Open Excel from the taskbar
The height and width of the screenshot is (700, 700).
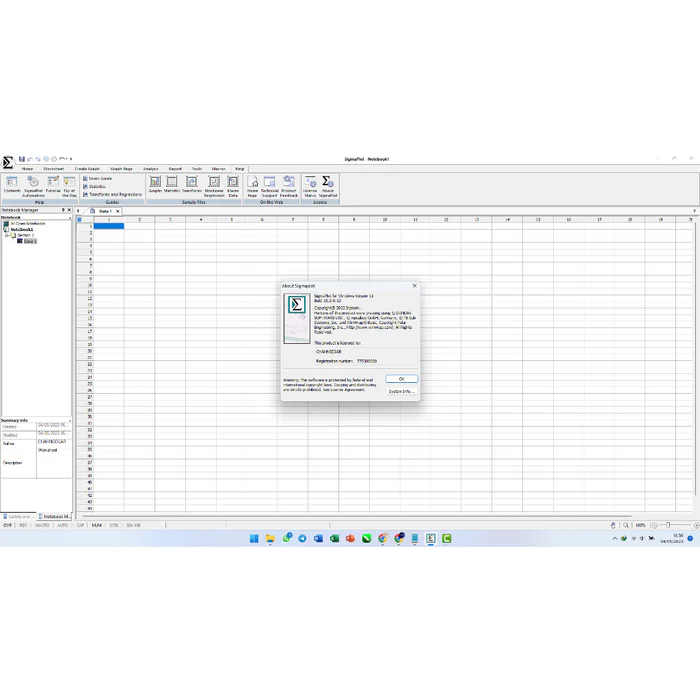click(334, 538)
